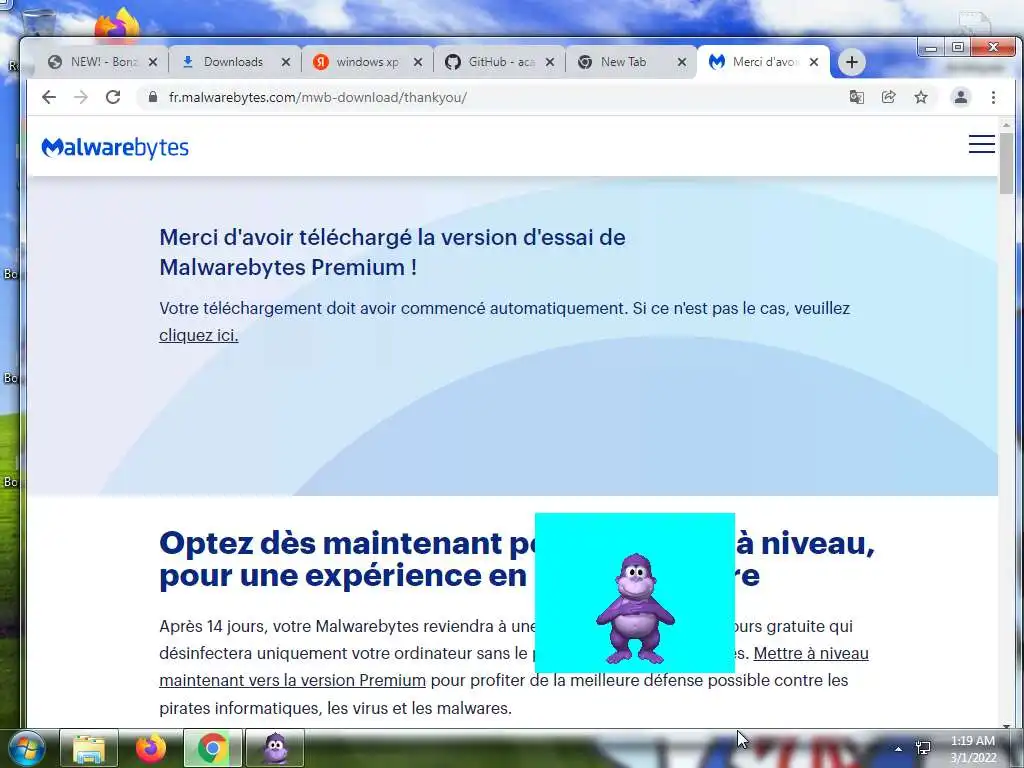Click the BonziBuddy purple gorilla
Screen dimensions: 1024x768
click(635, 609)
